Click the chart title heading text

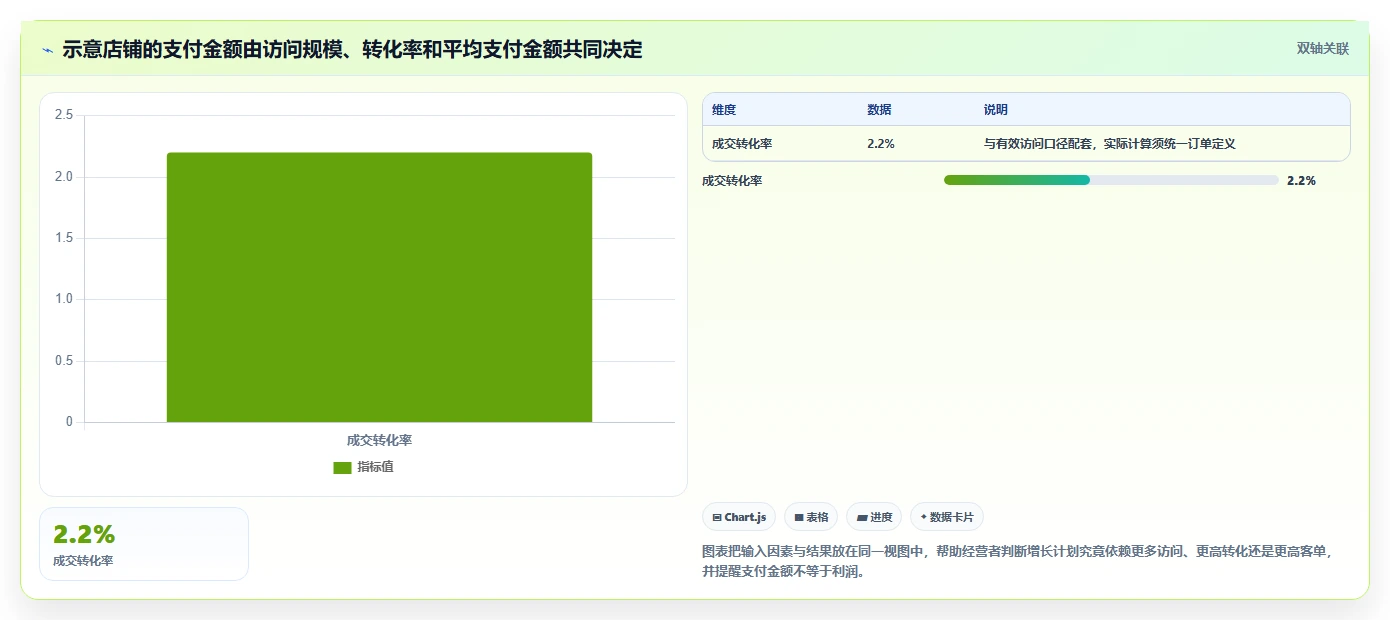[x=352, y=49]
